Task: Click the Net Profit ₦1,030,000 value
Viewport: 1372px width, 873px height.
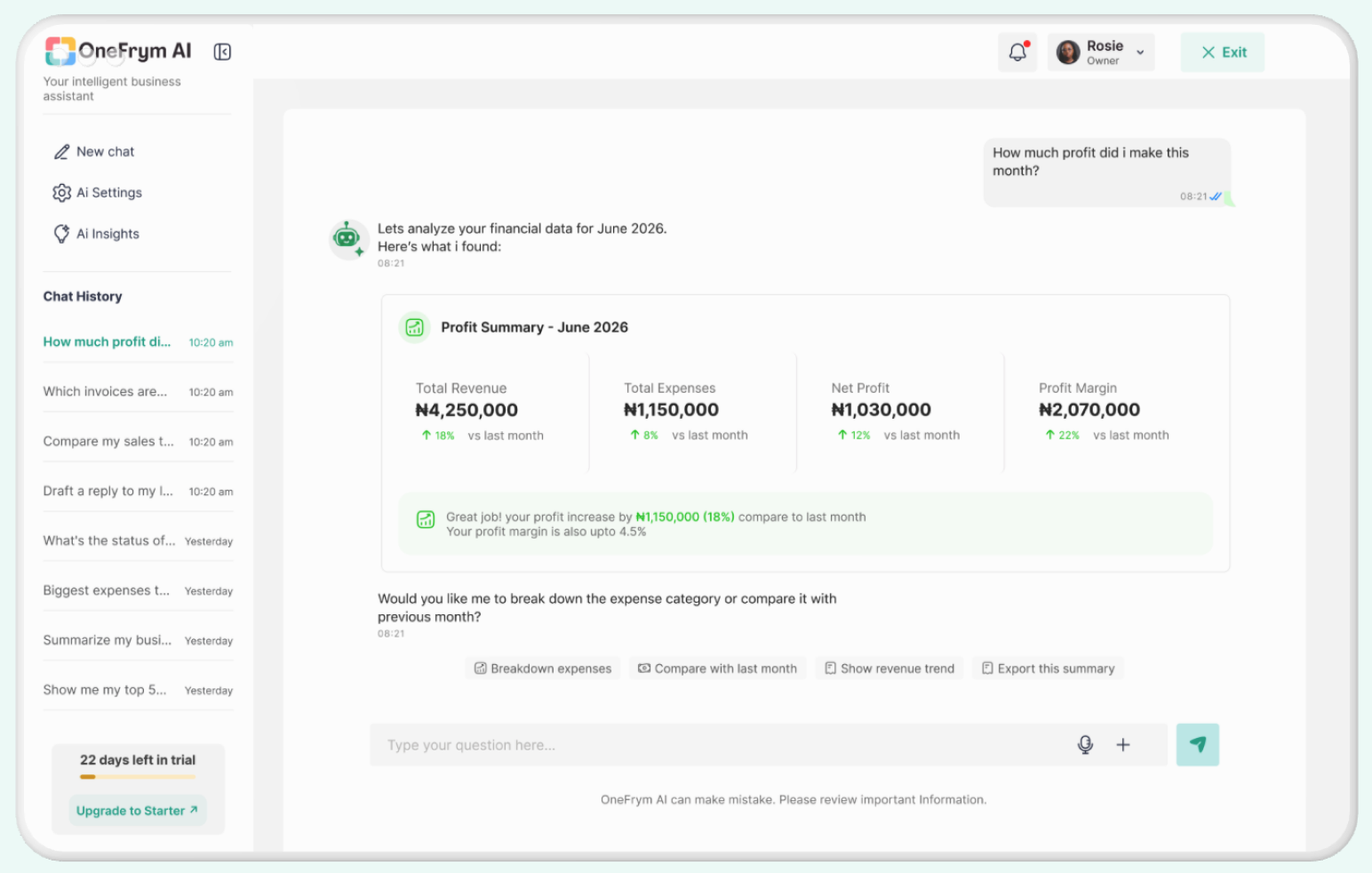Action: [881, 410]
